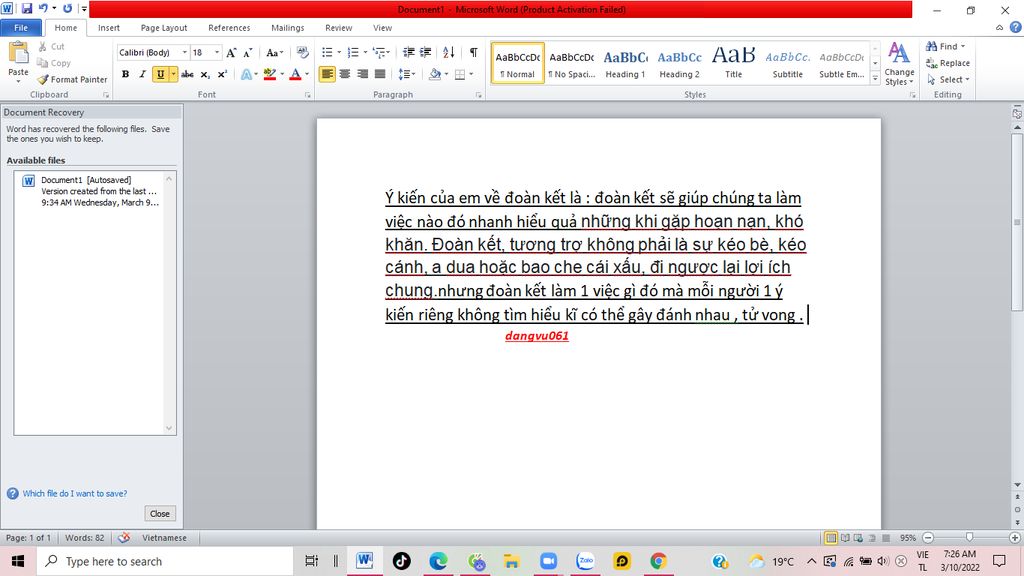Click the Vietnamese language status button

point(165,538)
